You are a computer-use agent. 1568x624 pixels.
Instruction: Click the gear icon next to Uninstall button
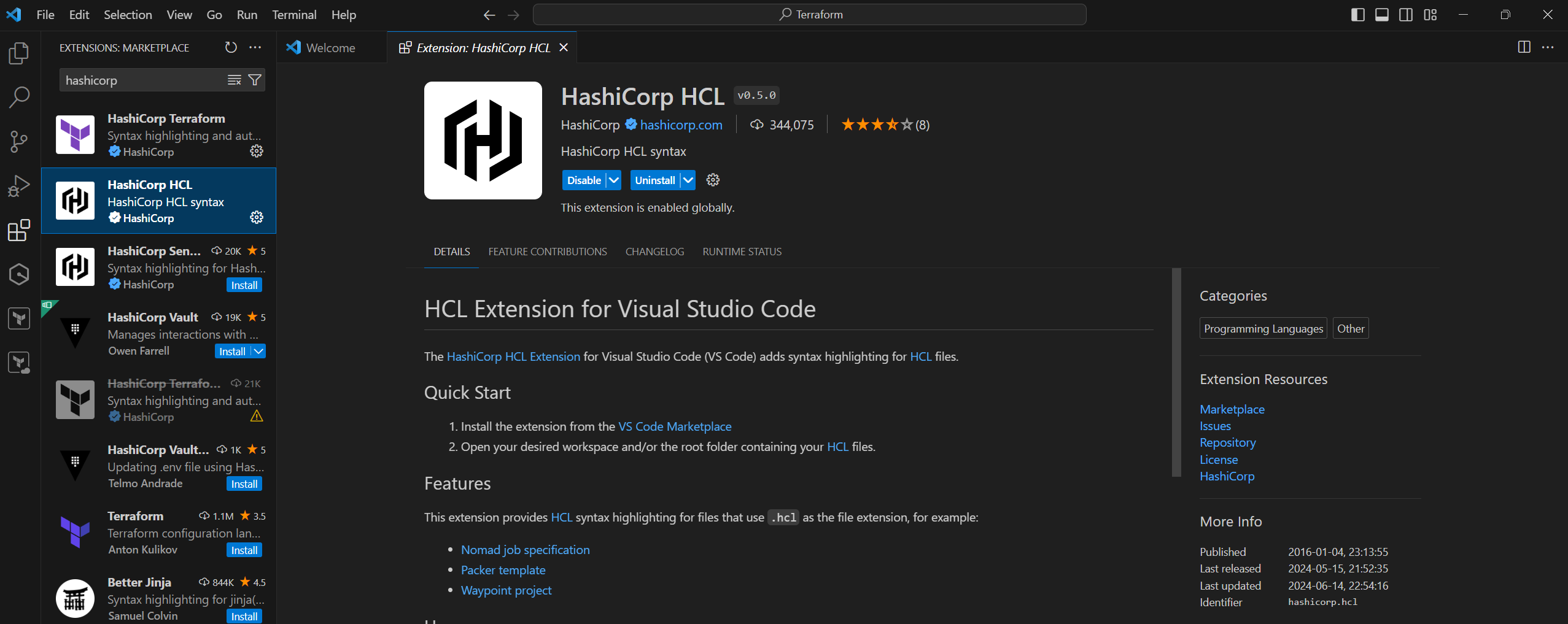click(713, 180)
